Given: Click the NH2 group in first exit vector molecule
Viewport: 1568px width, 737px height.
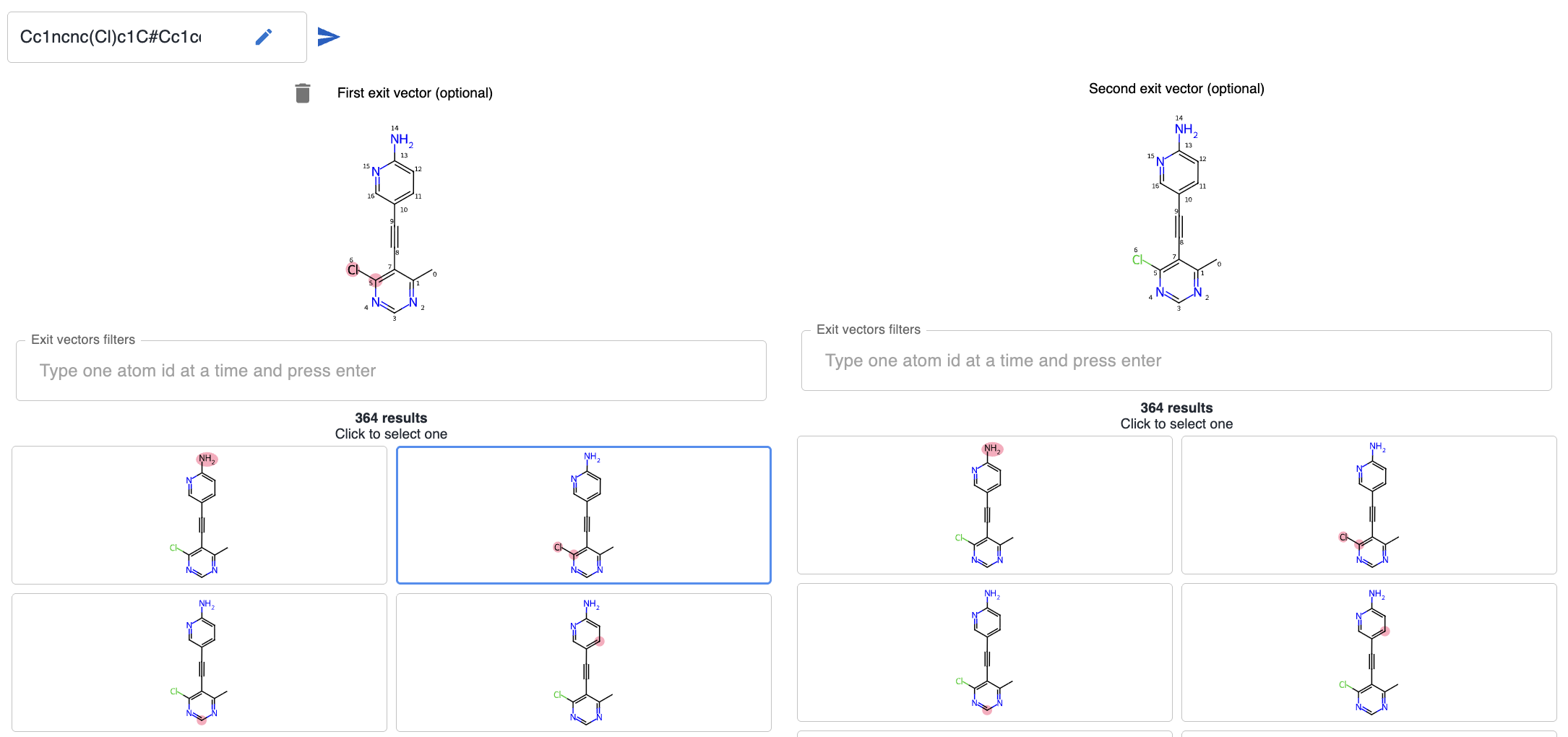Looking at the screenshot, I should (401, 139).
